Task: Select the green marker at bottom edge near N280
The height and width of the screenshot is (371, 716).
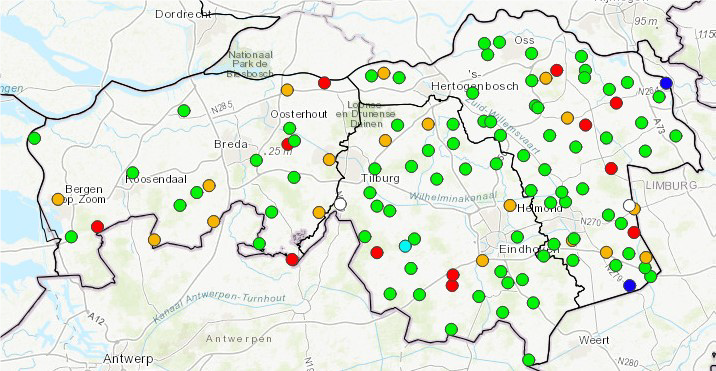Action: click(529, 360)
